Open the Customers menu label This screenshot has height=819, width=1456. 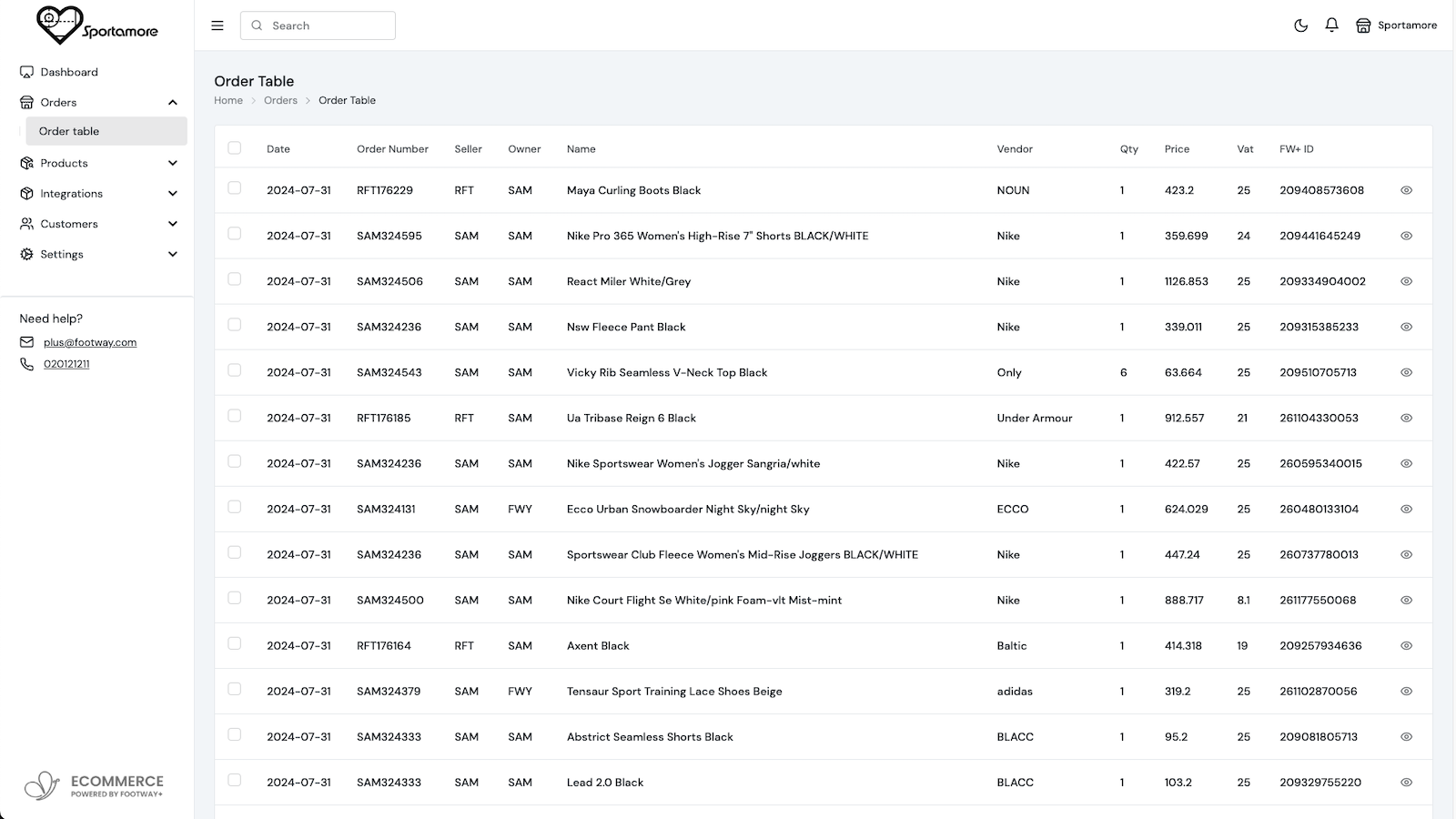(x=69, y=224)
